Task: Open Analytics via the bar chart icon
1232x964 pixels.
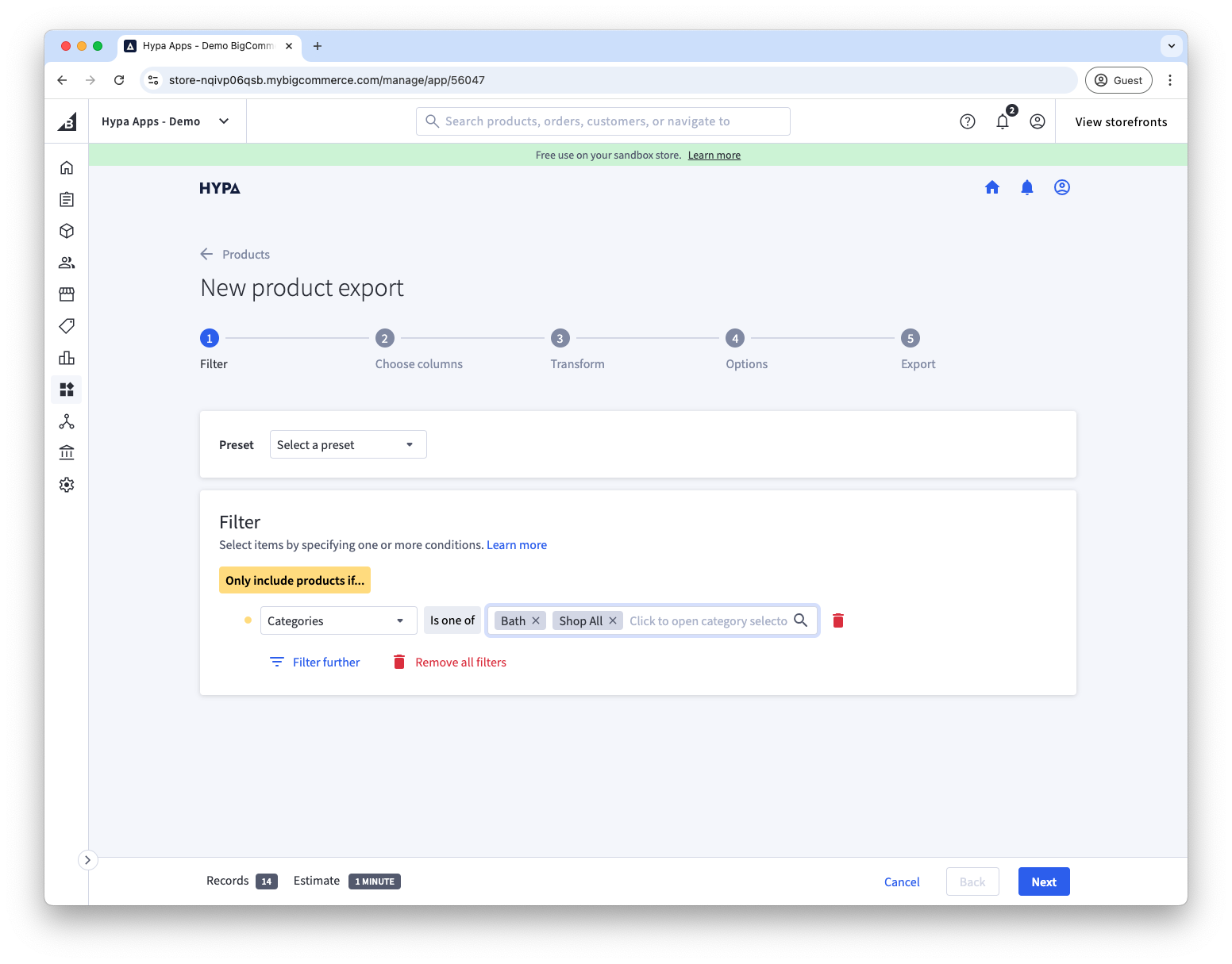Action: pos(67,358)
